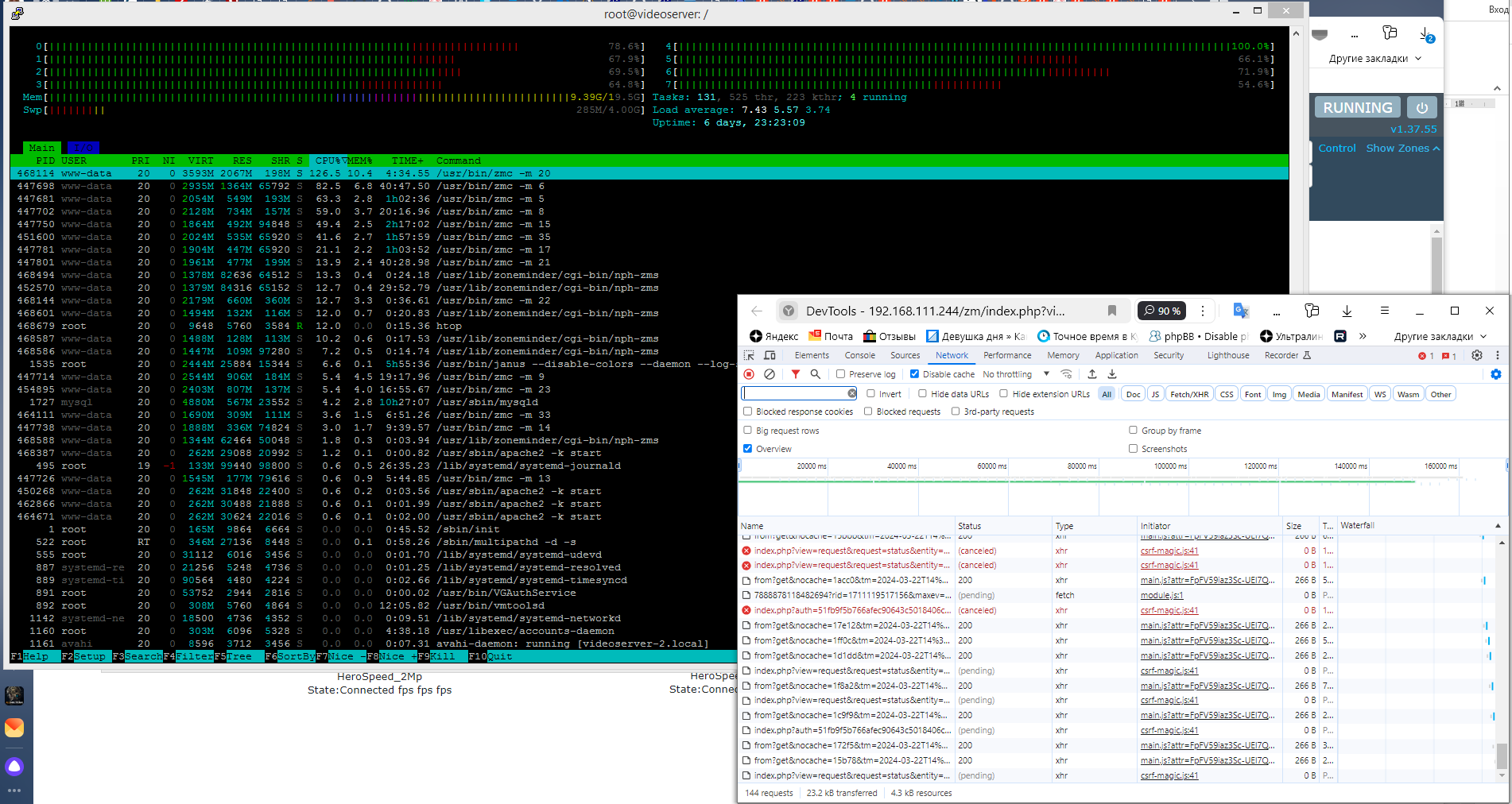Image resolution: width=1512 pixels, height=804 pixels.
Task: Open the Application tab
Action: click(1116, 355)
